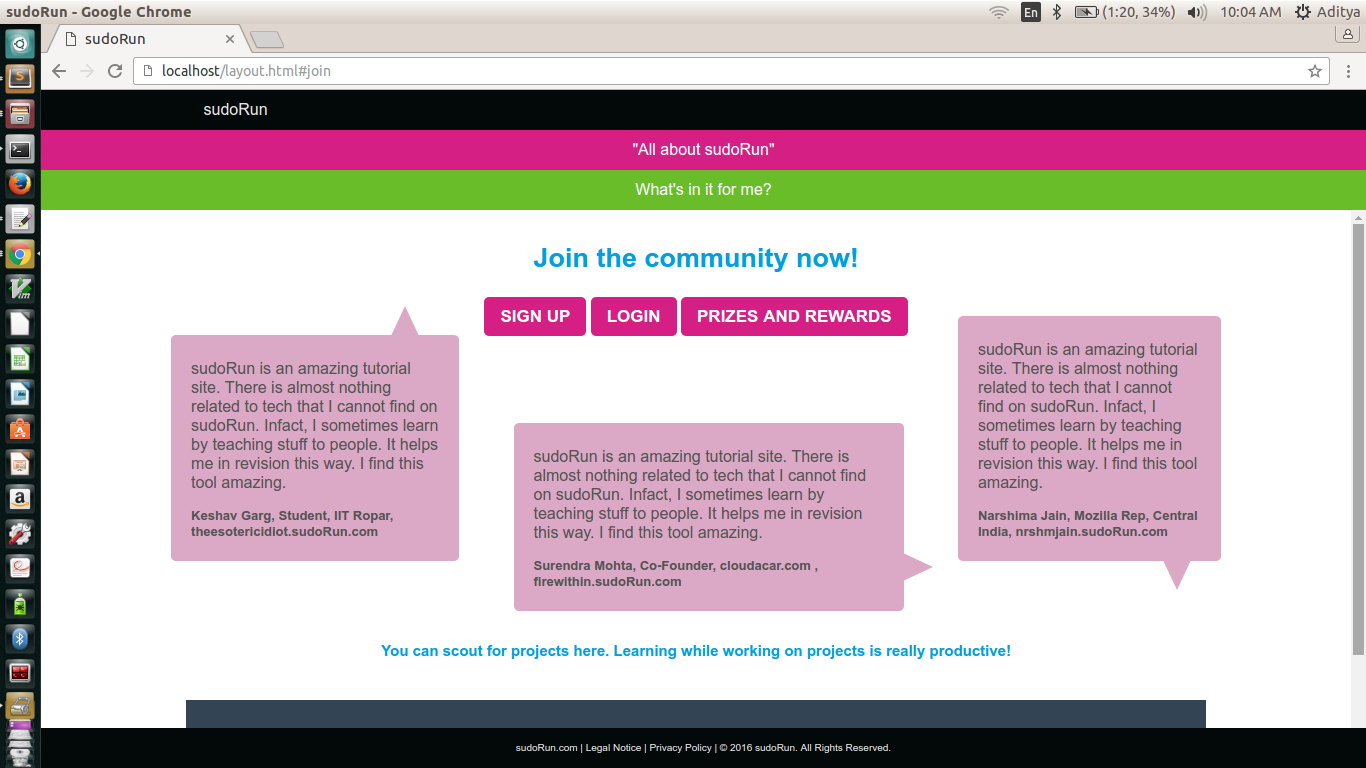Viewport: 1366px width, 768px height.
Task: Open the Chrome three-dot menu
Action: (x=1348, y=71)
